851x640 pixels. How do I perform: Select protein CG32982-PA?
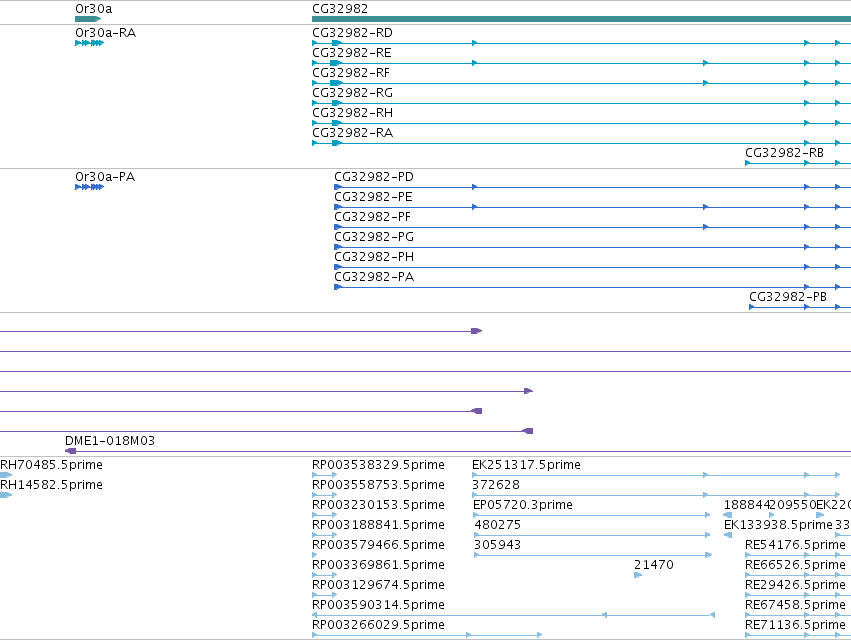[374, 277]
